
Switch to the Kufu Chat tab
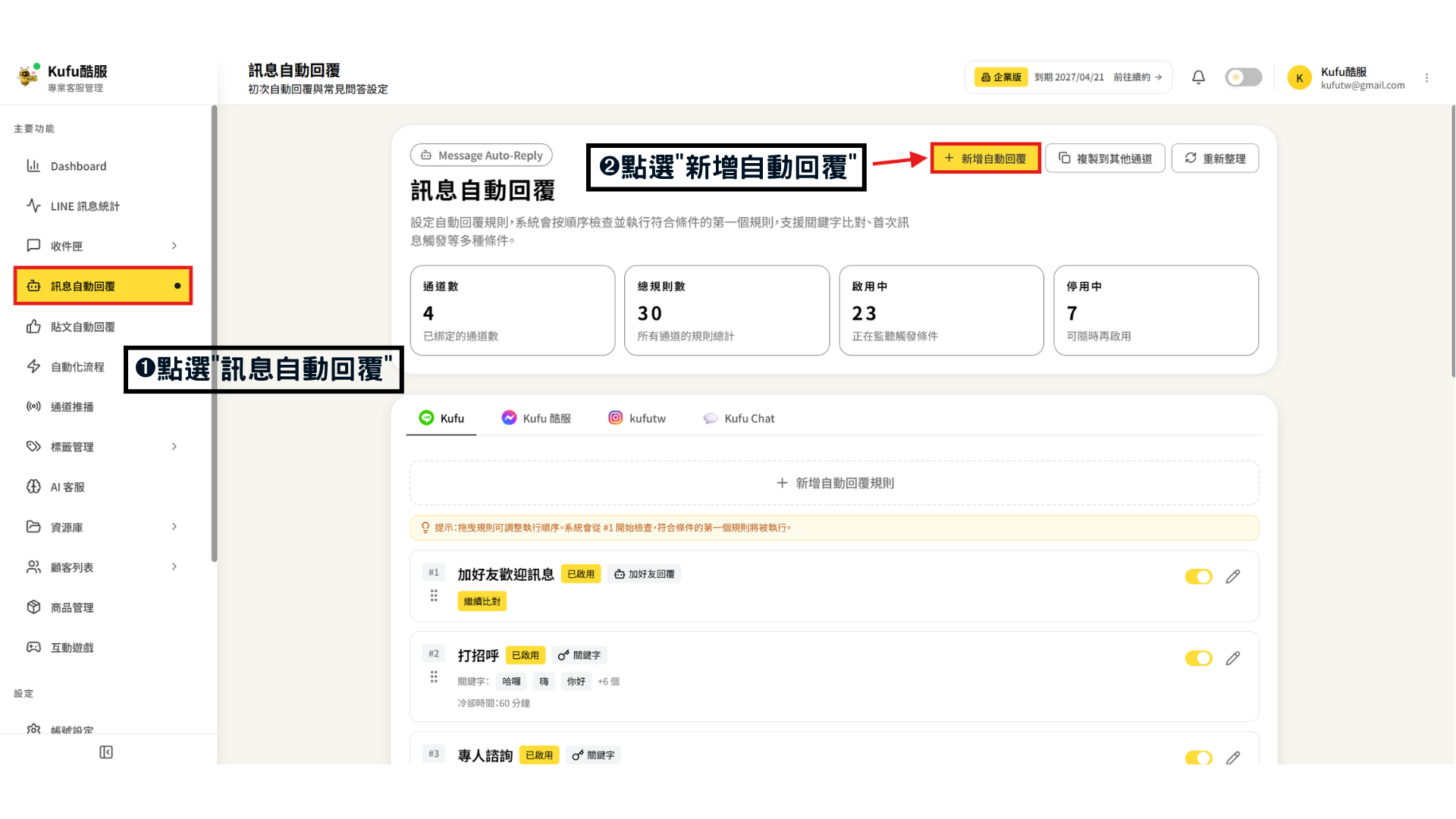coord(739,419)
